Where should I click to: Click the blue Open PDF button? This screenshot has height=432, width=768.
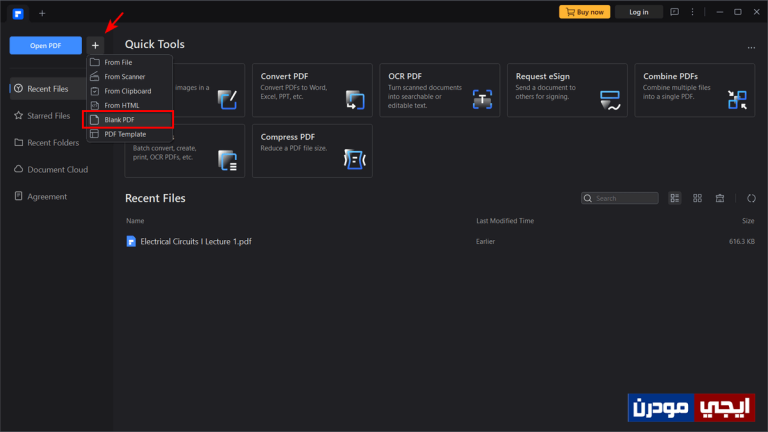46,46
